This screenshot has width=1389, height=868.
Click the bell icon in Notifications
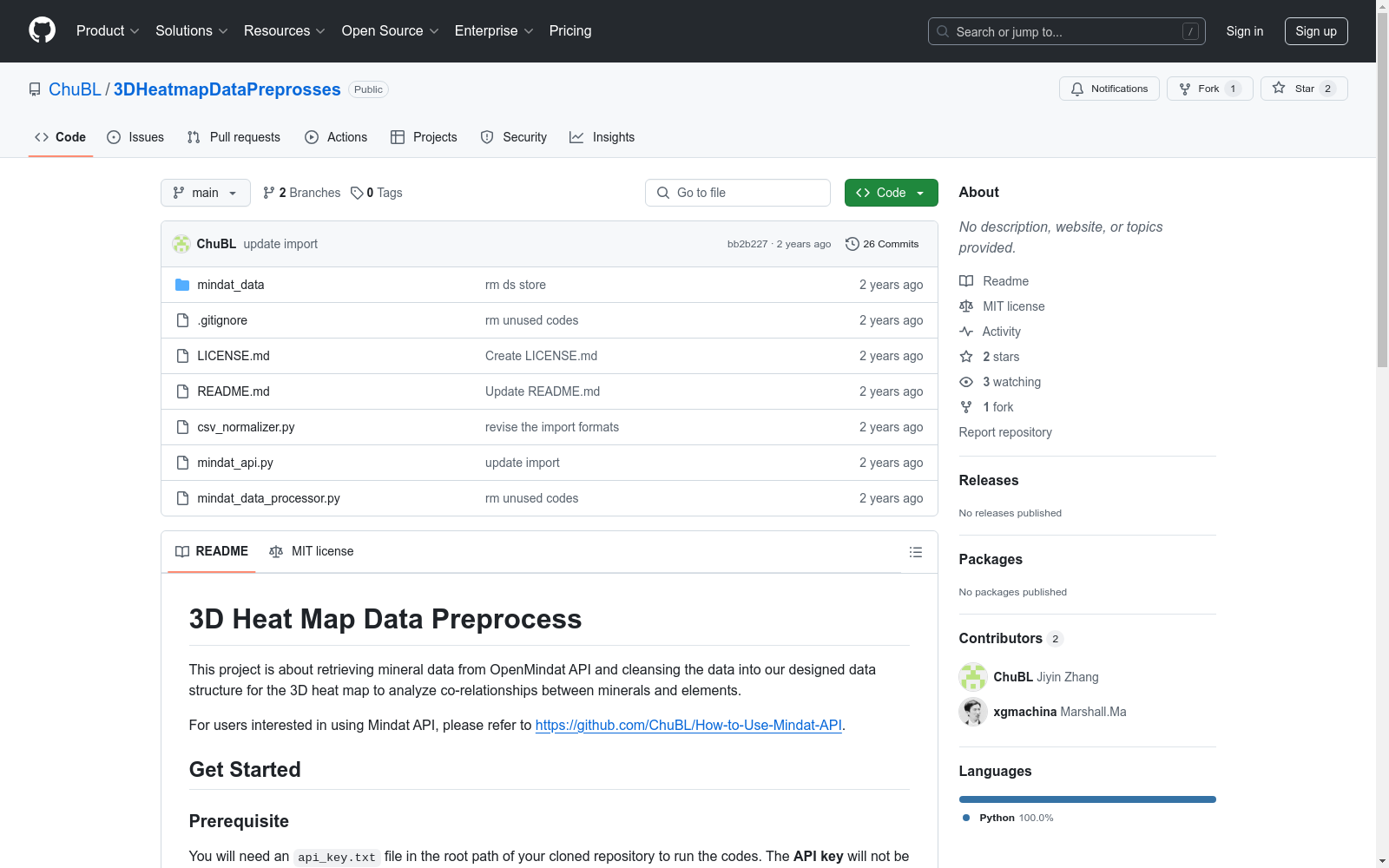[1077, 89]
